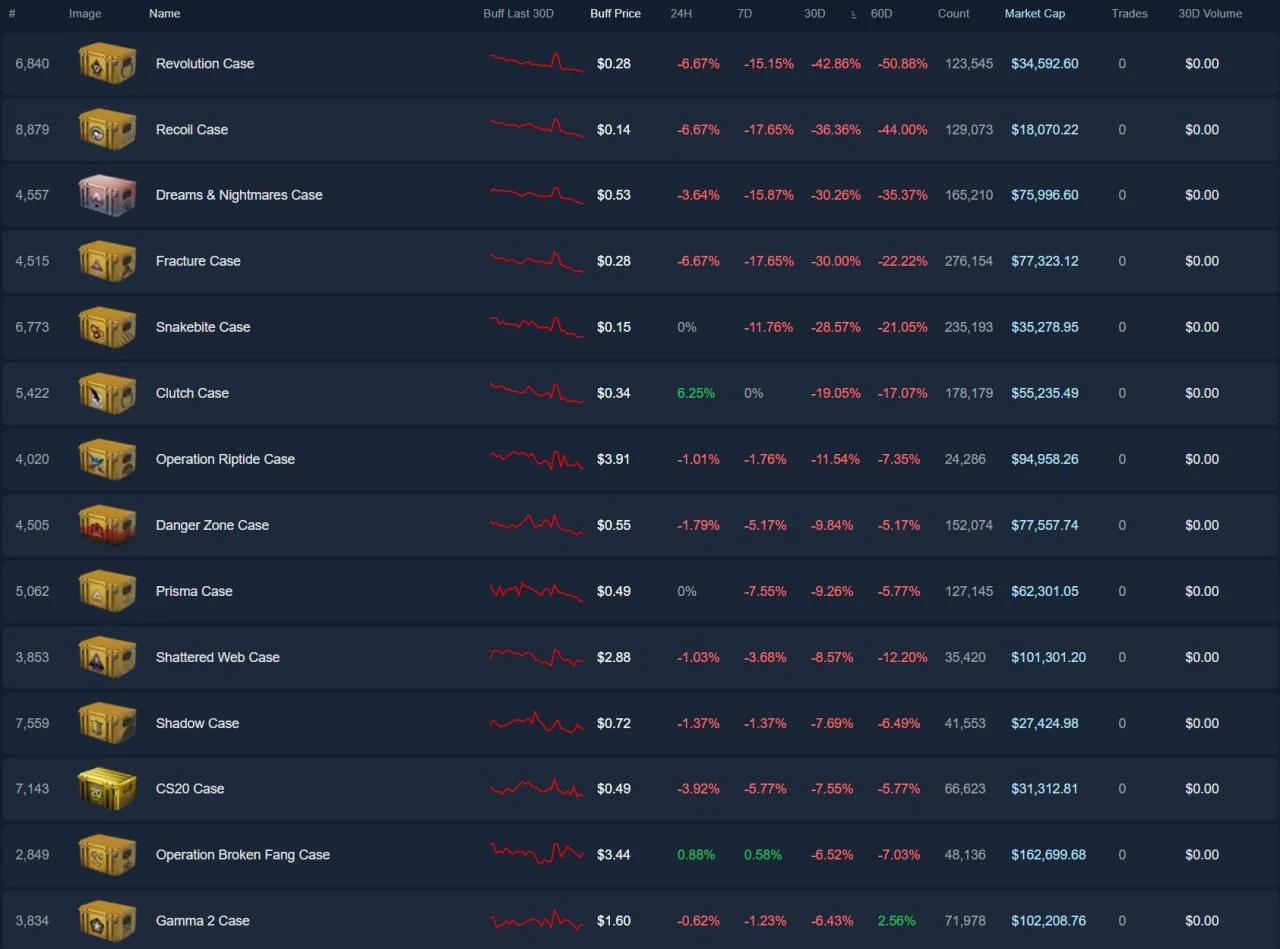Image resolution: width=1280 pixels, height=949 pixels.
Task: Select the CS20 Case gold icon
Action: (107, 788)
